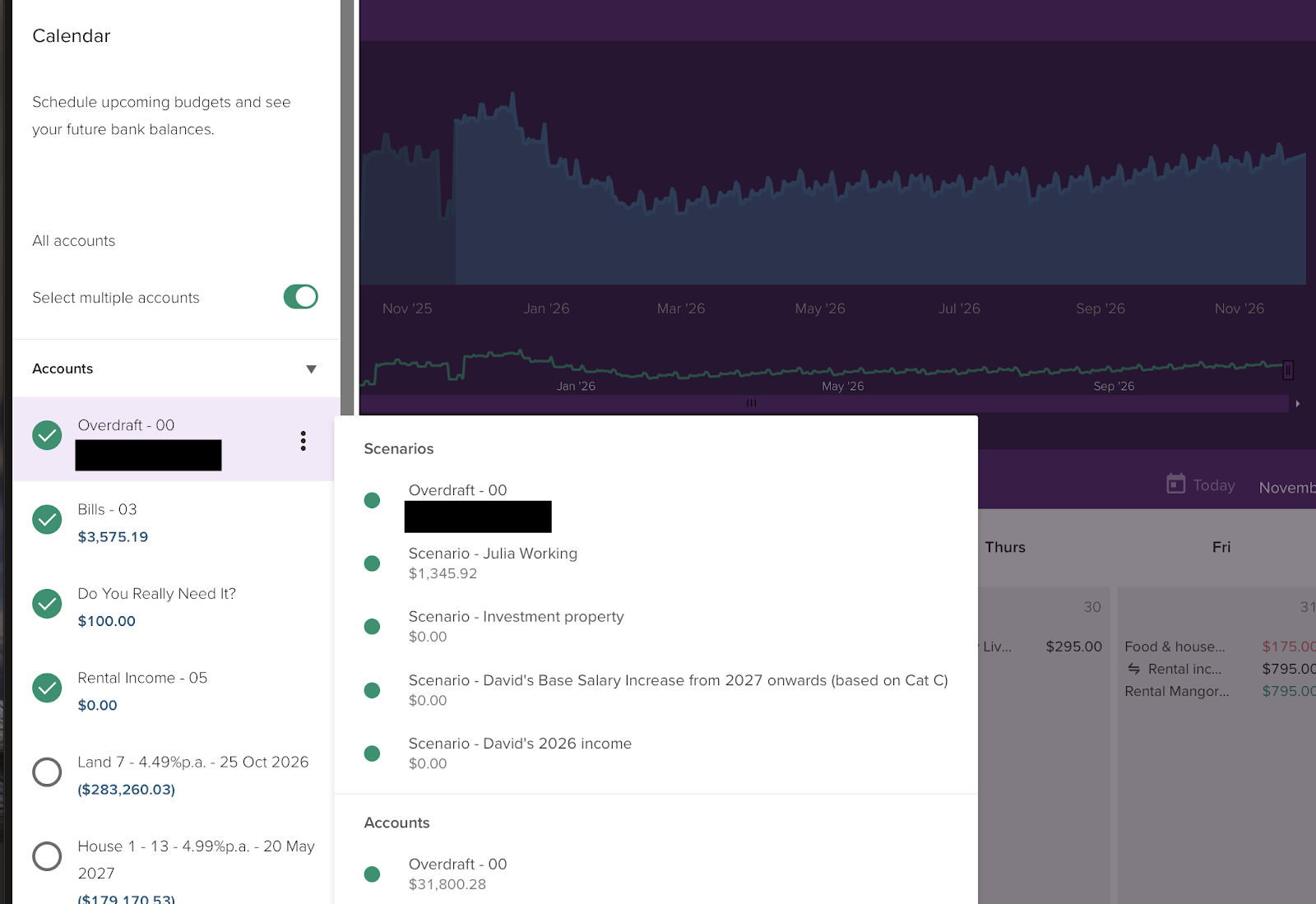Open the Overdraft - 00 three-dot menu
Viewport: 1316px width, 904px height.
click(x=303, y=441)
